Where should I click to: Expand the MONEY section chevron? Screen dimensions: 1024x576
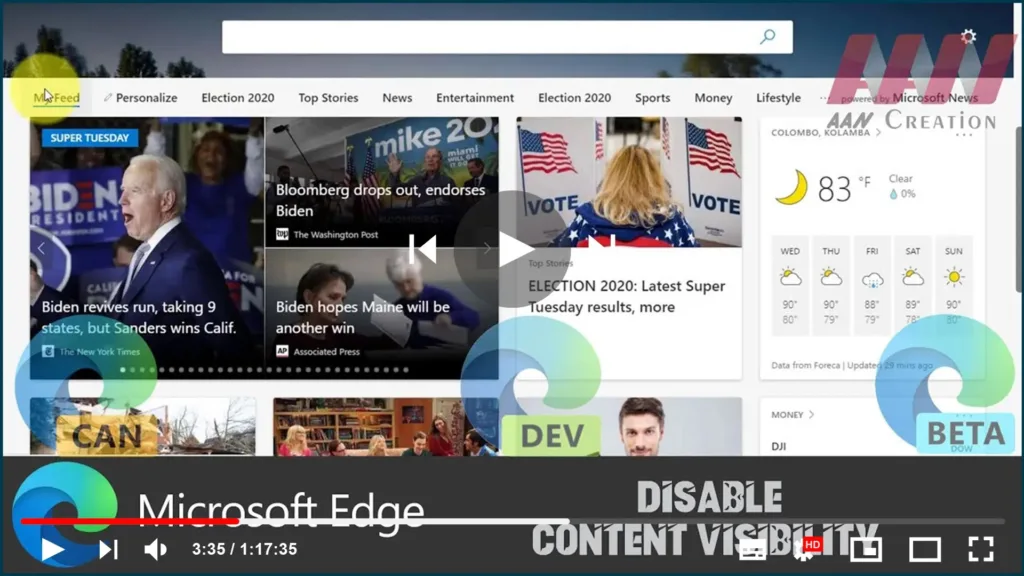click(811, 414)
